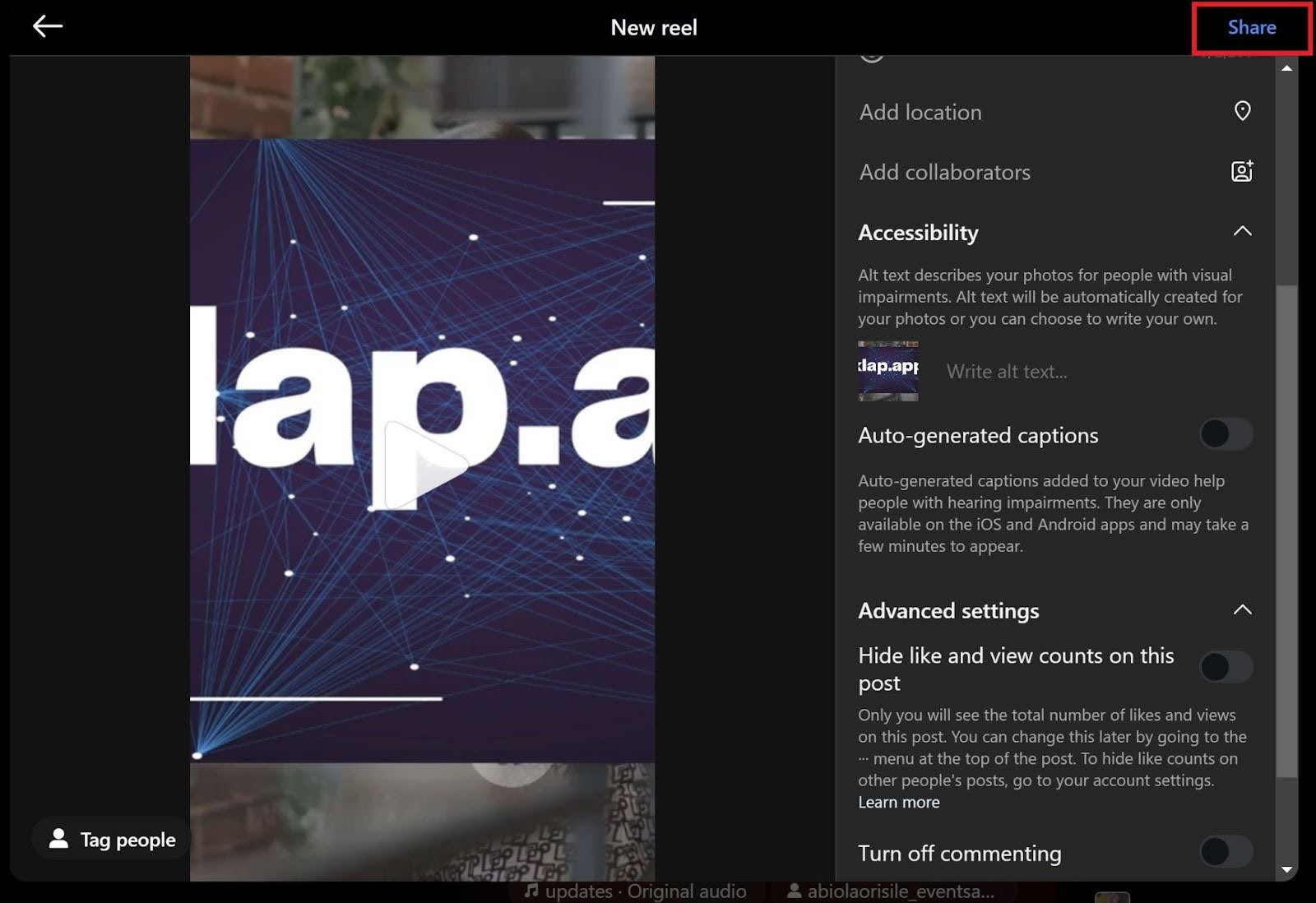Viewport: 1316px width, 903px height.
Task: Click the music note Original audio label
Action: [636, 891]
